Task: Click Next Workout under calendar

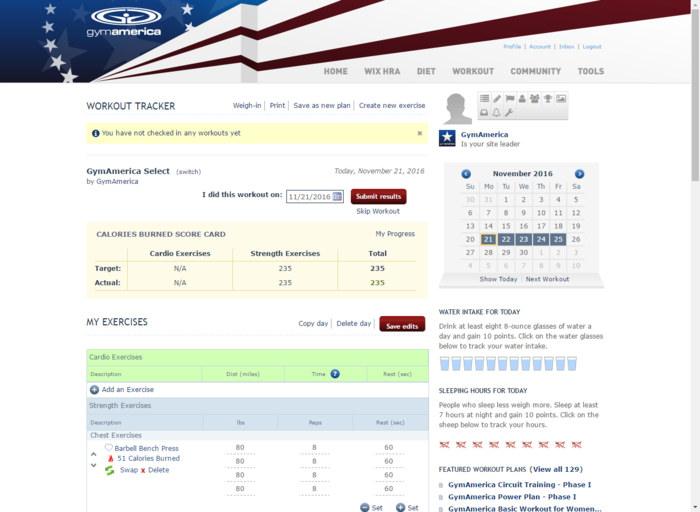Action: [x=547, y=279]
